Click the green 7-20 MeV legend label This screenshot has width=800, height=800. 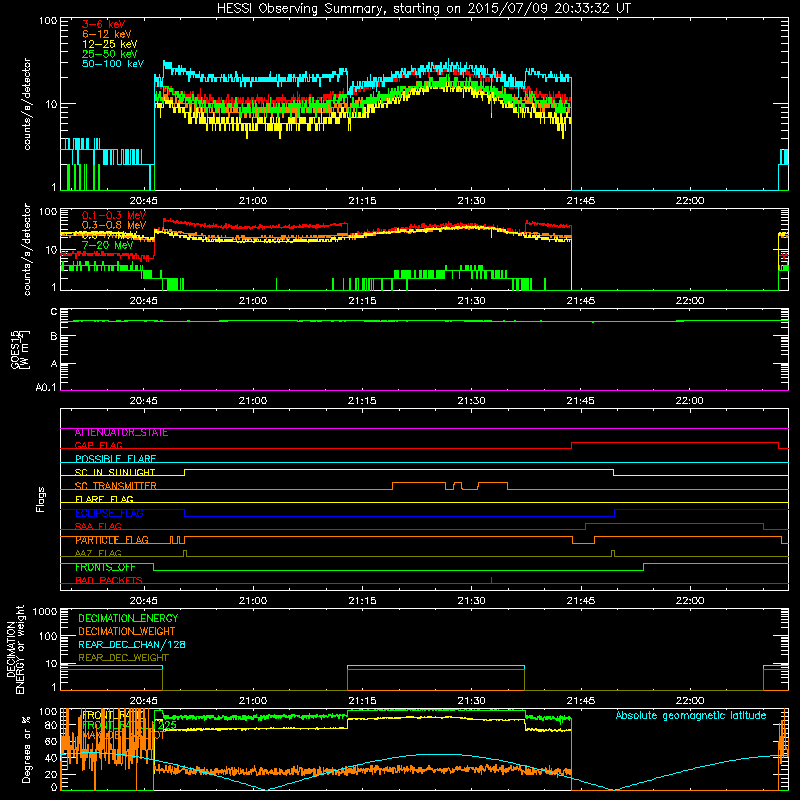tap(108, 245)
